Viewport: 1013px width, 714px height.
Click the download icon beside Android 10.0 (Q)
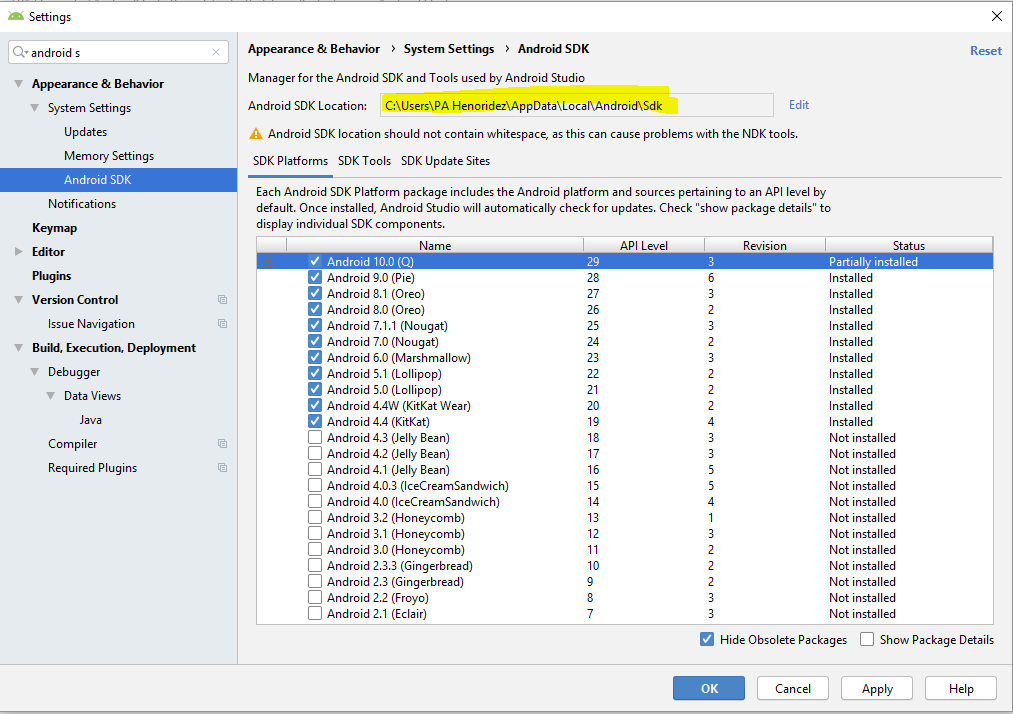pos(267,262)
